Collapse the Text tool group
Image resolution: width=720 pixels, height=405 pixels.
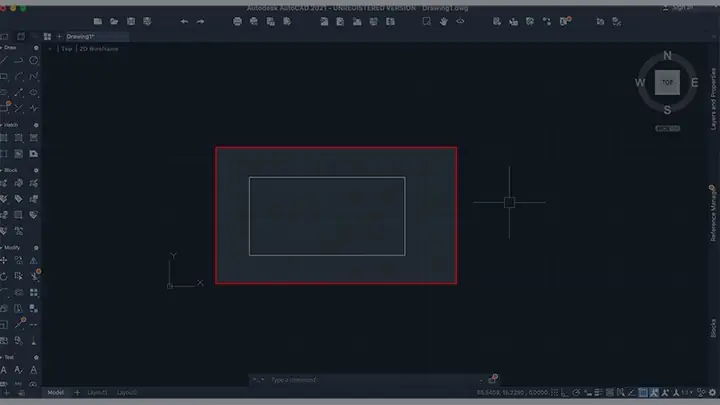tap(1, 357)
